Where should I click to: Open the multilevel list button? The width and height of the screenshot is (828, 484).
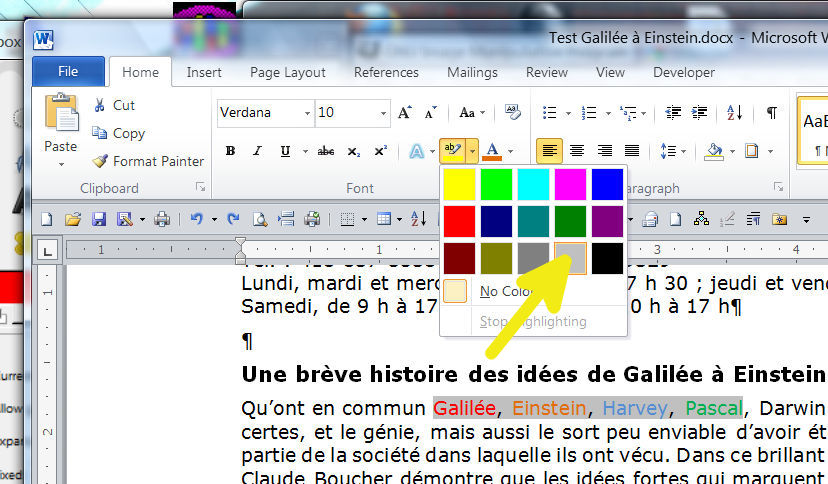(628, 112)
